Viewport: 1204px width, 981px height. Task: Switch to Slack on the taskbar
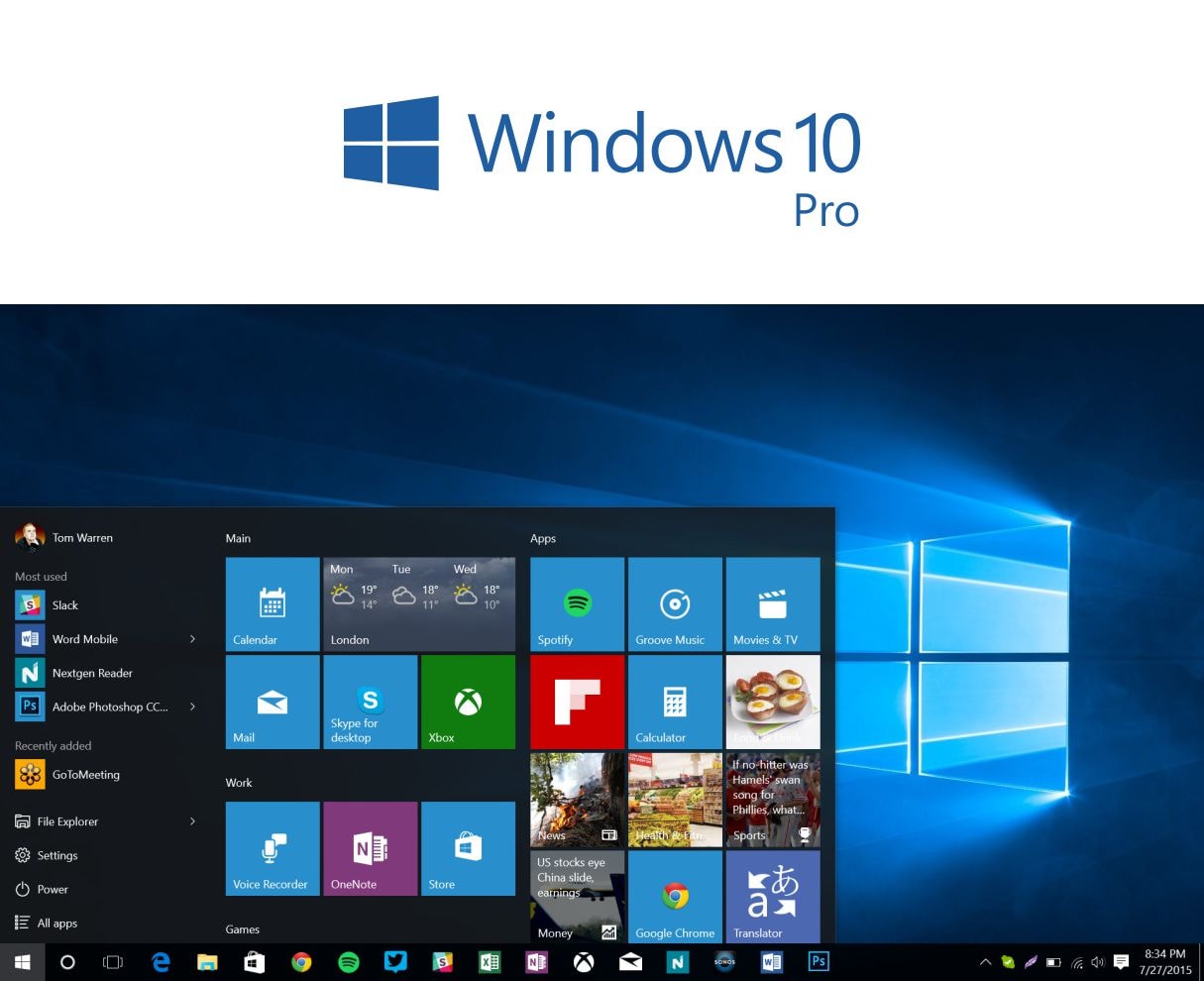442,962
